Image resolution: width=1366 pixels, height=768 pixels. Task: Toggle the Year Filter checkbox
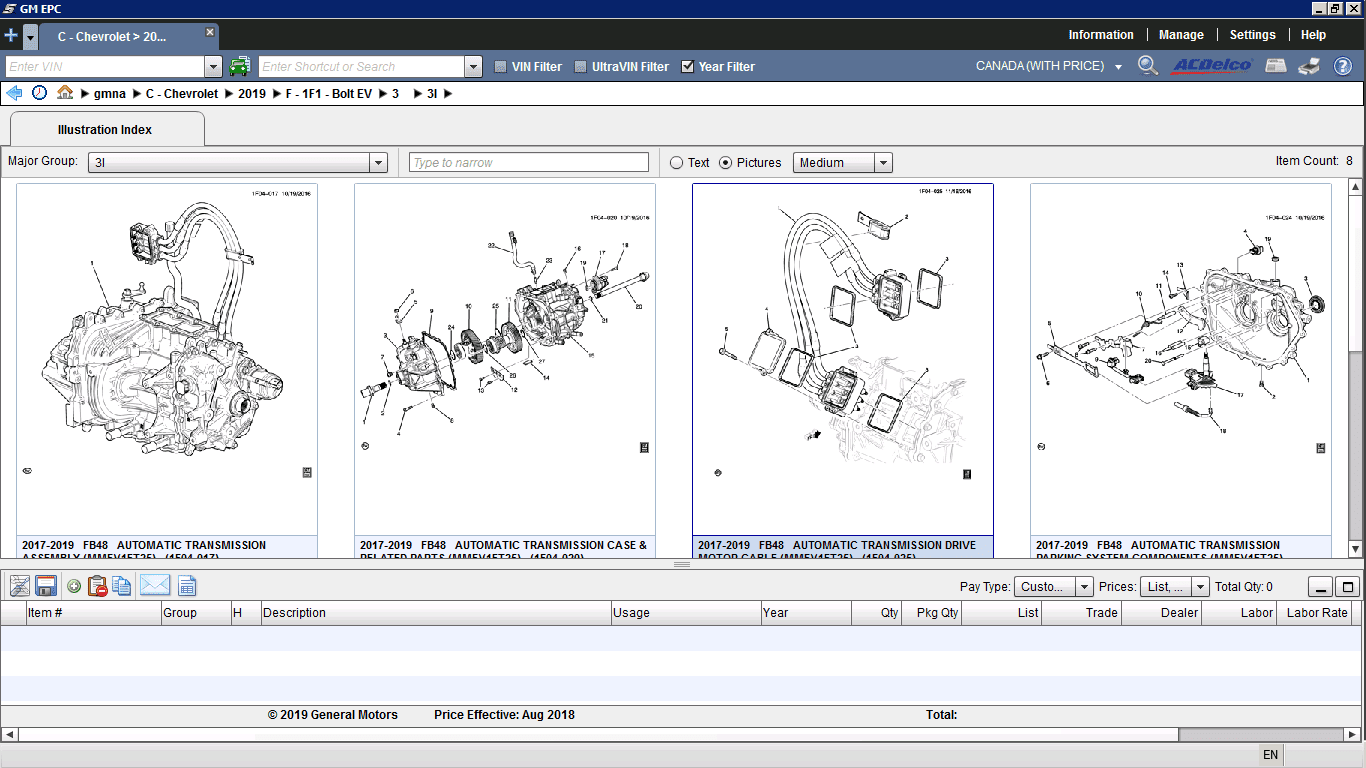pyautogui.click(x=688, y=67)
